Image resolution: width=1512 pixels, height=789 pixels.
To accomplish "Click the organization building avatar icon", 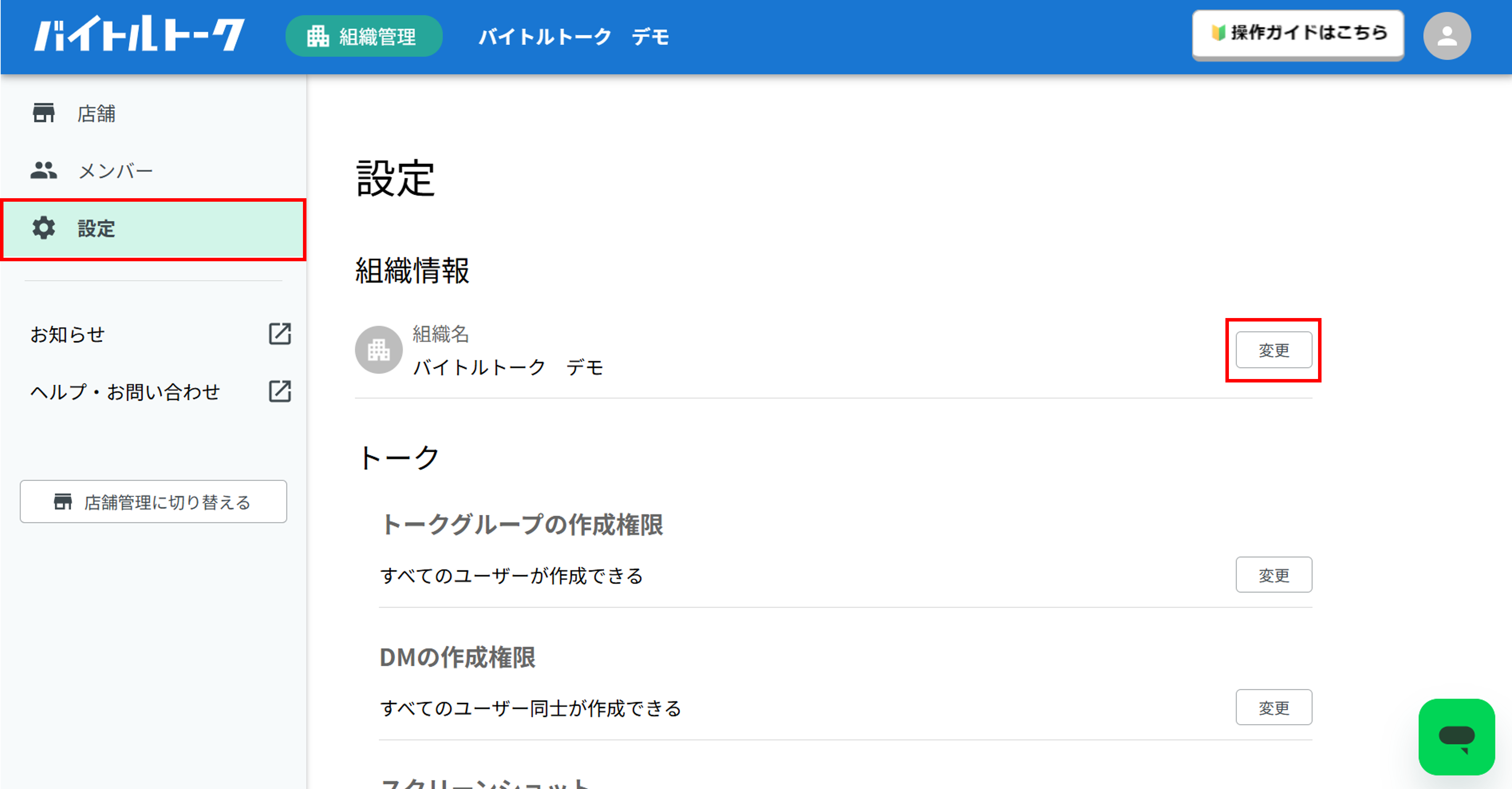I will tap(379, 350).
